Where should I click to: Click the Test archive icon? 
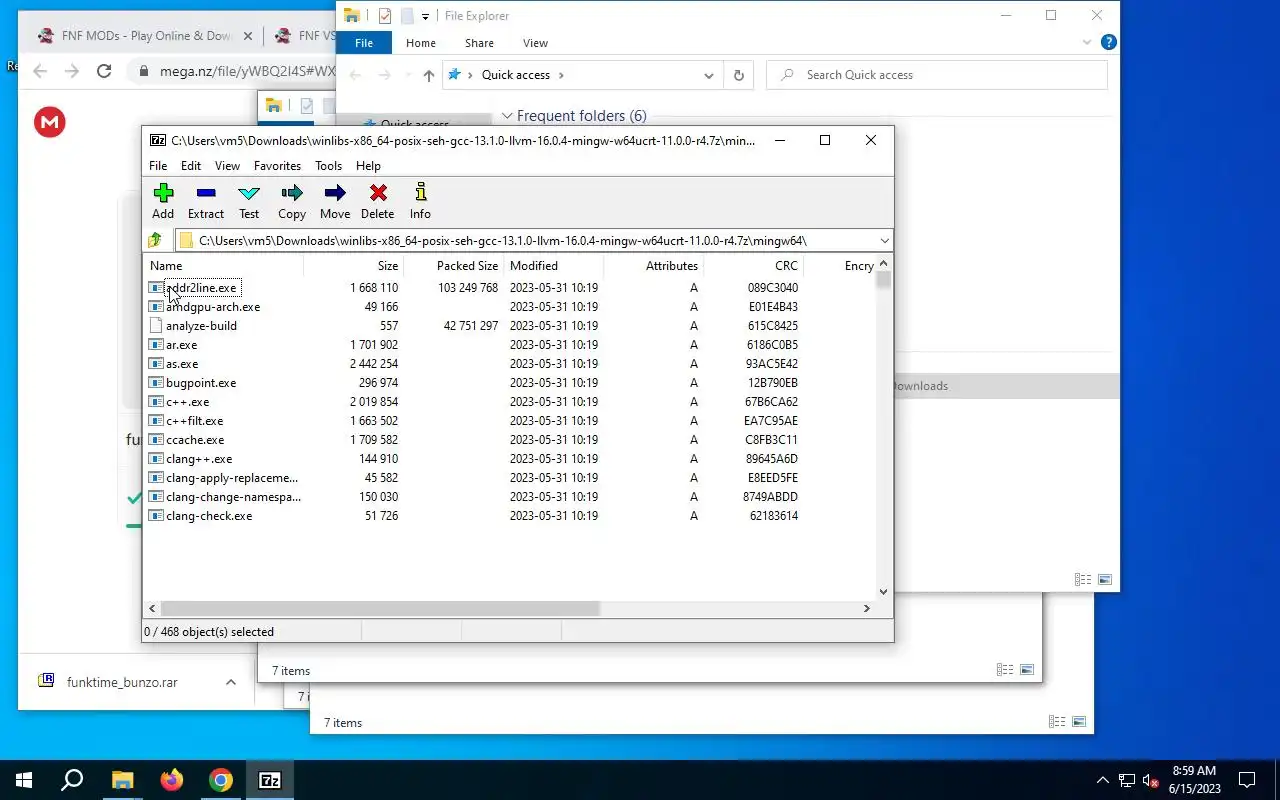249,201
